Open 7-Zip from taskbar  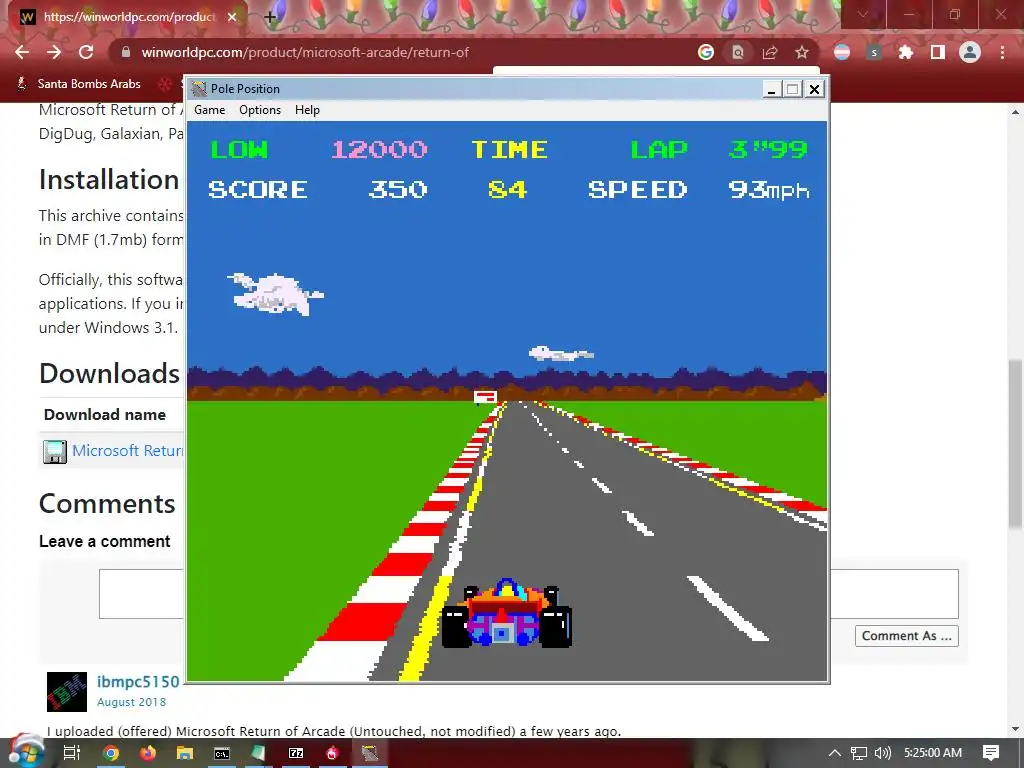(296, 753)
